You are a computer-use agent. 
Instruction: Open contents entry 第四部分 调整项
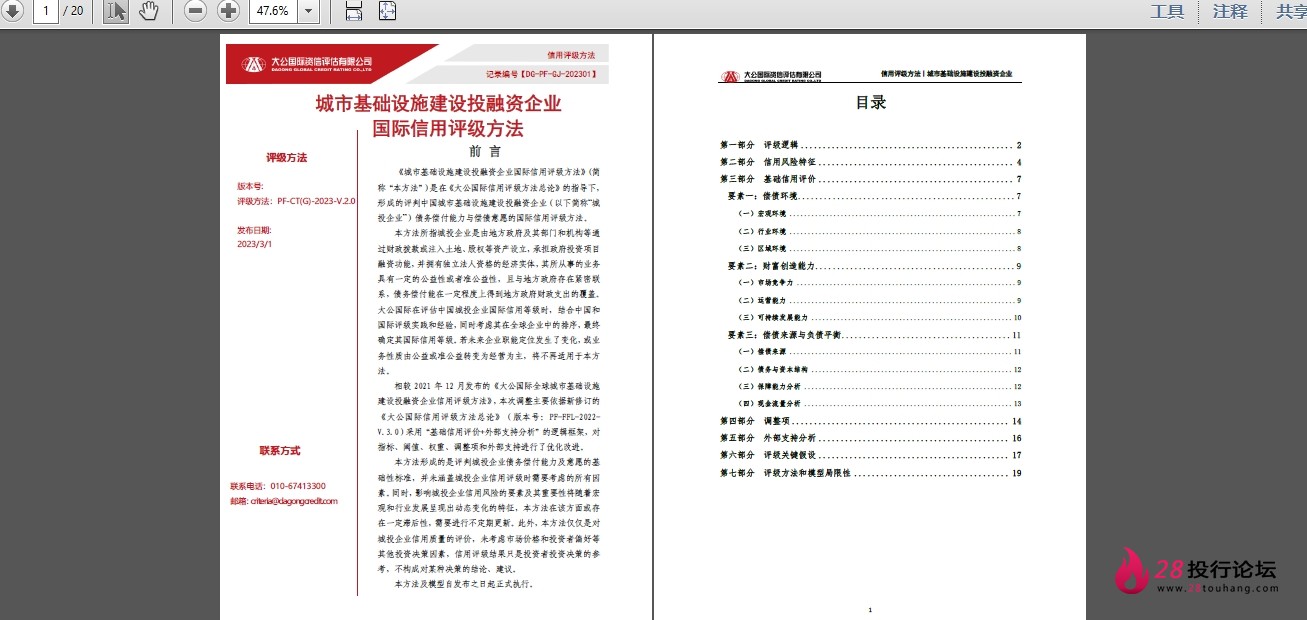pos(870,421)
